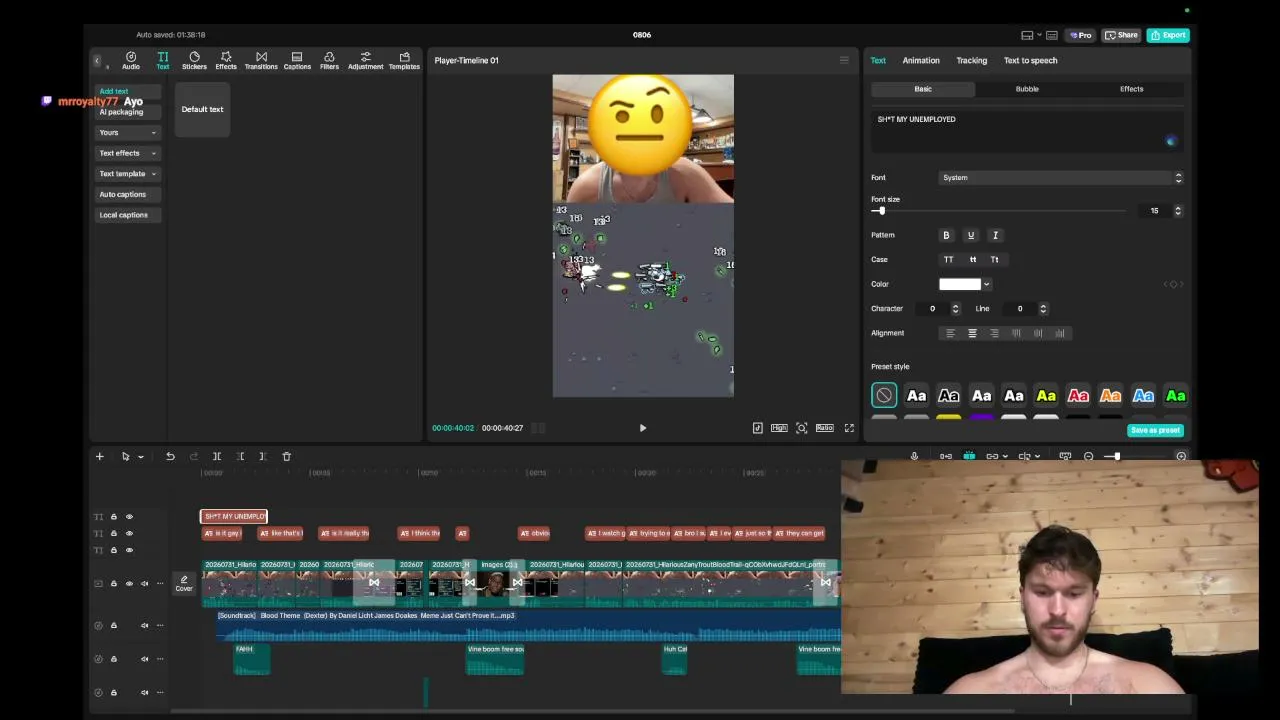Image resolution: width=1280 pixels, height=720 pixels.
Task: Lock the top text track
Action: (x=113, y=517)
